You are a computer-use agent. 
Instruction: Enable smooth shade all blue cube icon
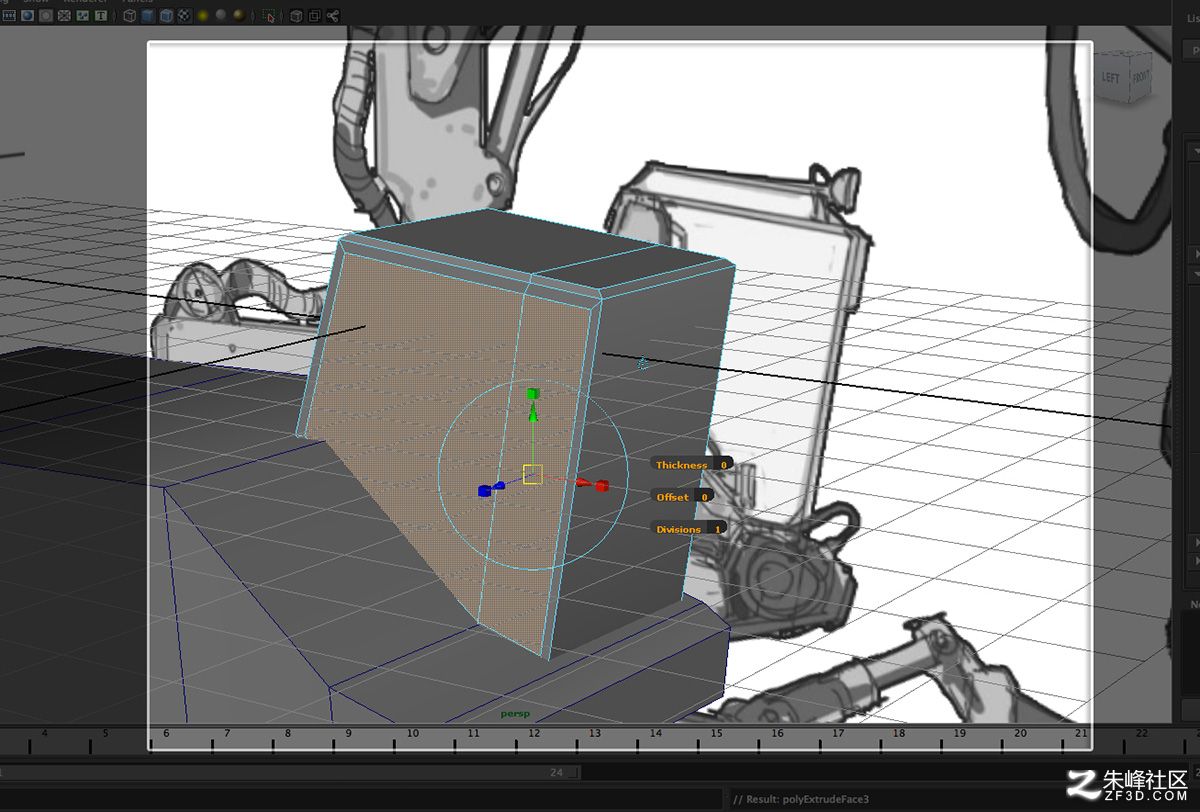coord(148,15)
